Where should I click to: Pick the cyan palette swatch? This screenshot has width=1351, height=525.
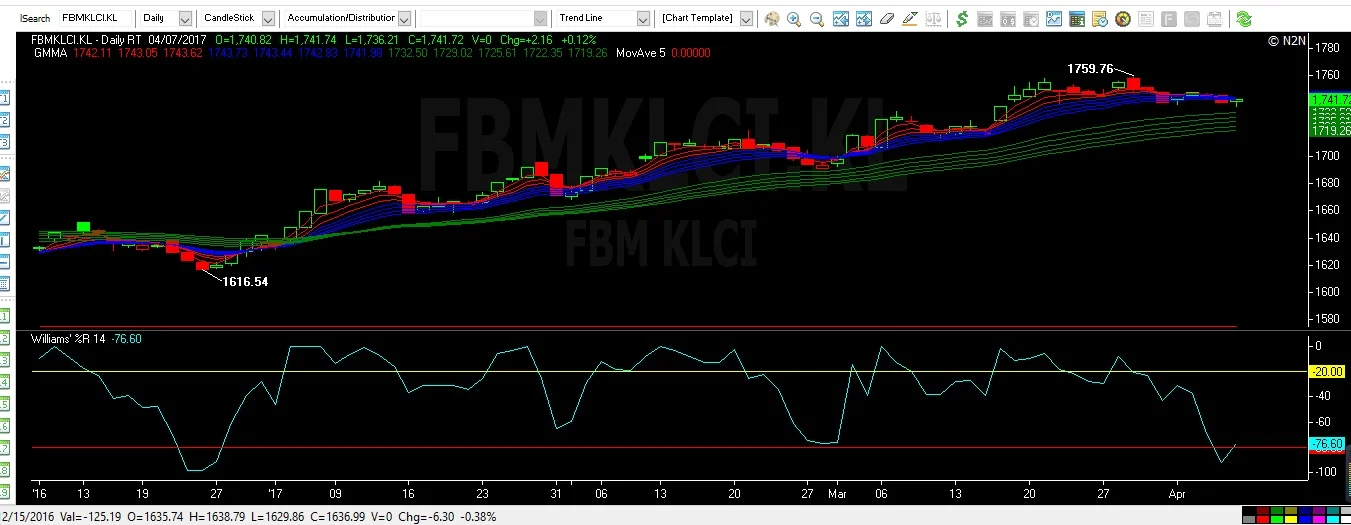click(1333, 519)
